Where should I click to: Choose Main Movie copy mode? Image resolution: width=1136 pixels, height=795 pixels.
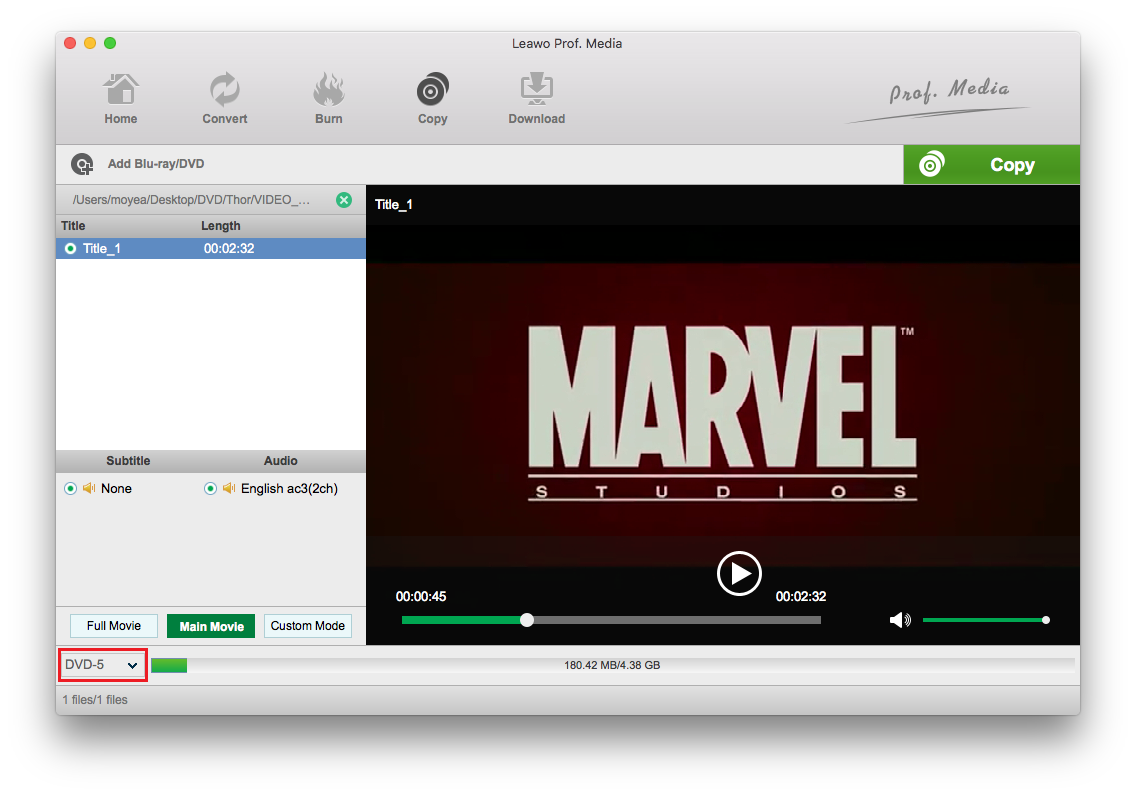[211, 625]
